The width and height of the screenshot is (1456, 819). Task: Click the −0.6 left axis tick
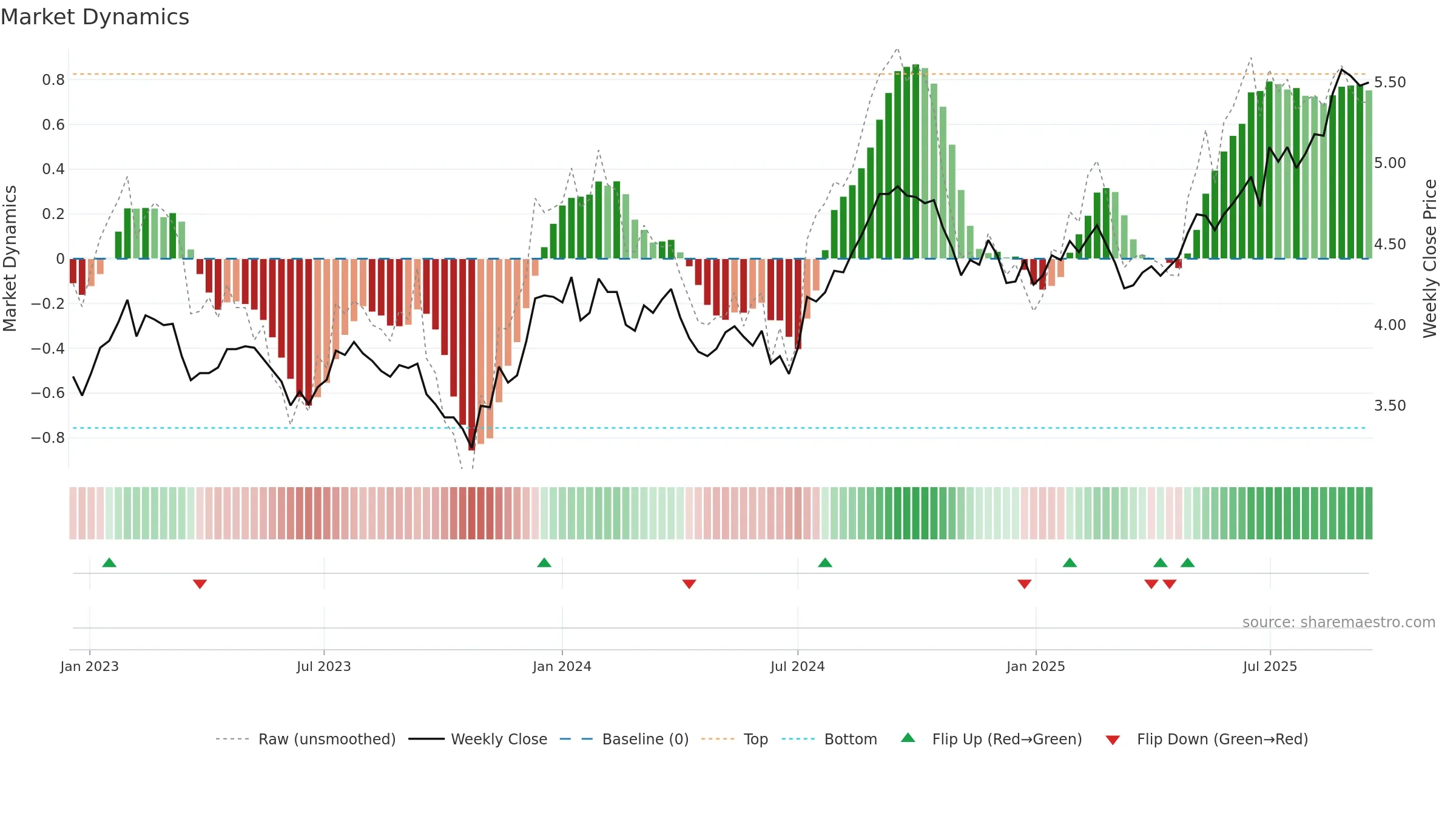[x=48, y=393]
